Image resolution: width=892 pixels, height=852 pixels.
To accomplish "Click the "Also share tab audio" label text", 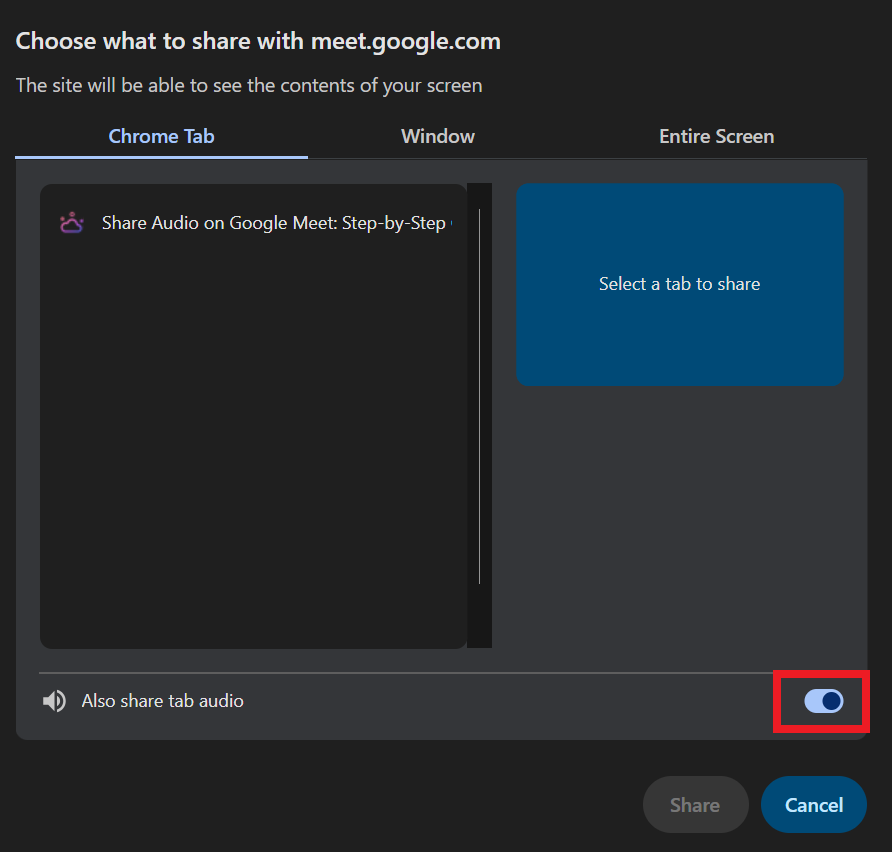I will pyautogui.click(x=162, y=700).
